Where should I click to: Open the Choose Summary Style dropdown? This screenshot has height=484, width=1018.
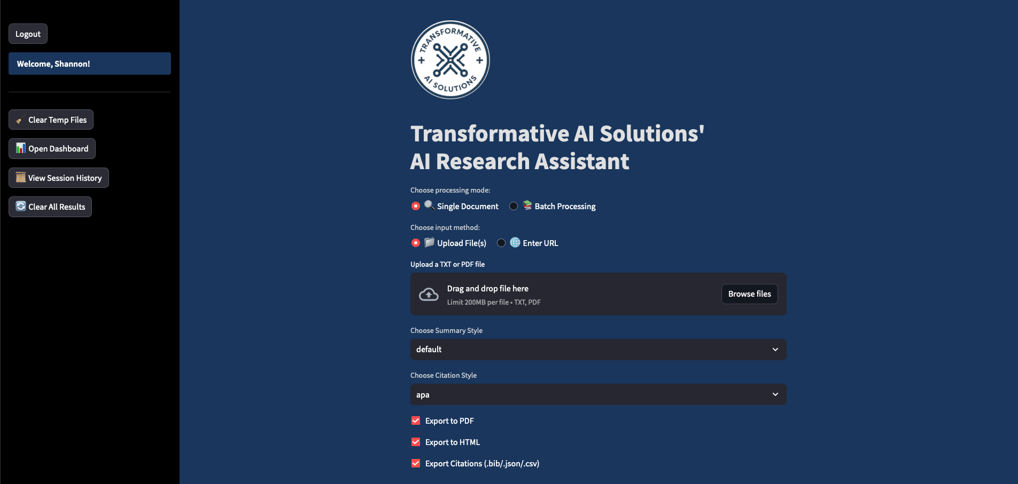pos(598,349)
